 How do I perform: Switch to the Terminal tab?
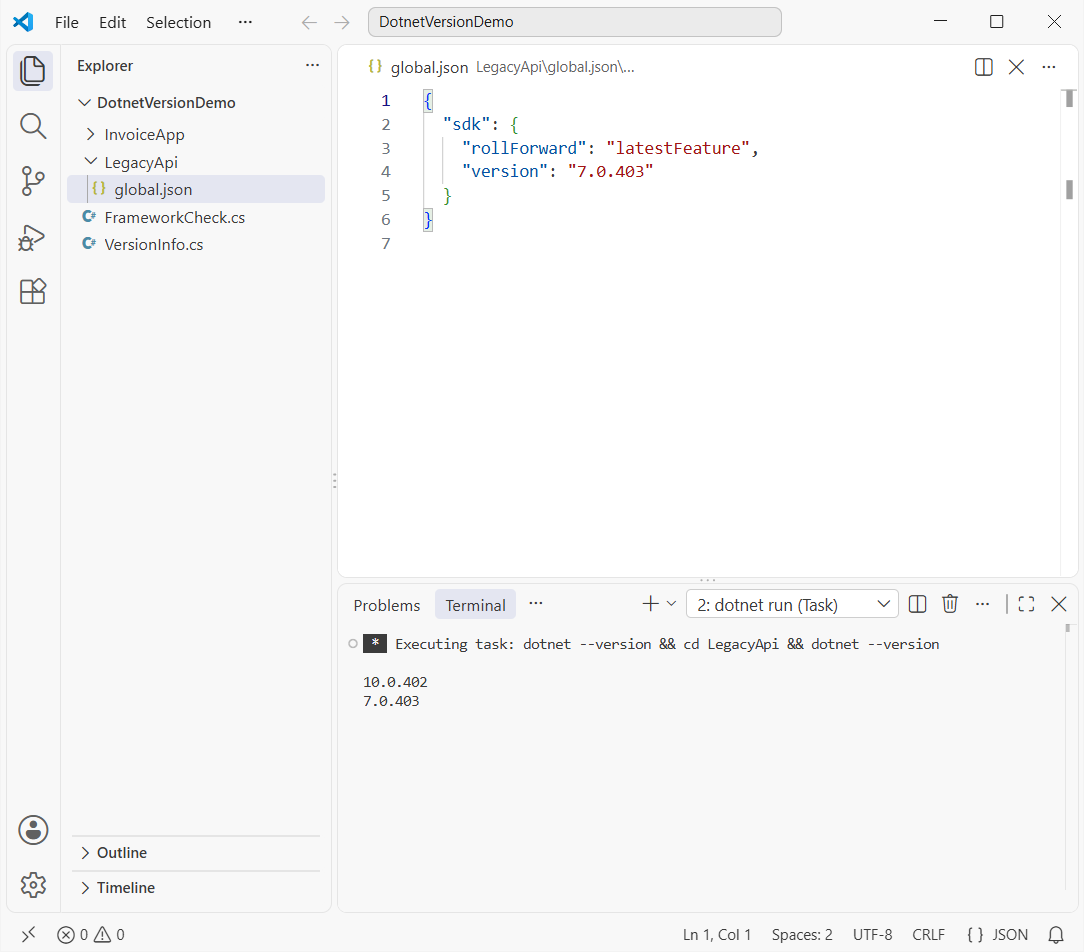click(x=475, y=605)
